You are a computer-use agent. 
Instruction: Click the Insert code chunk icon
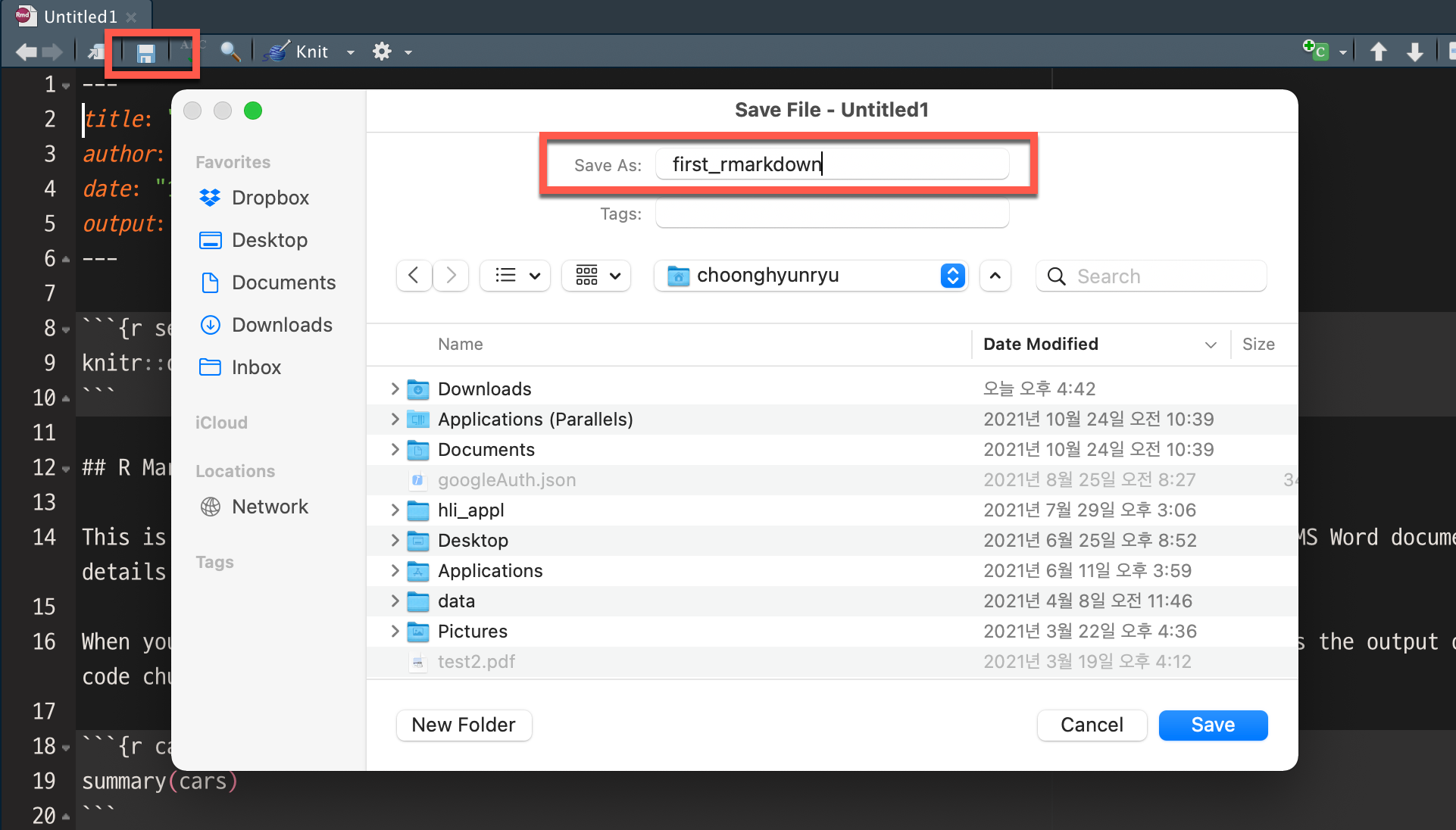click(x=1315, y=51)
